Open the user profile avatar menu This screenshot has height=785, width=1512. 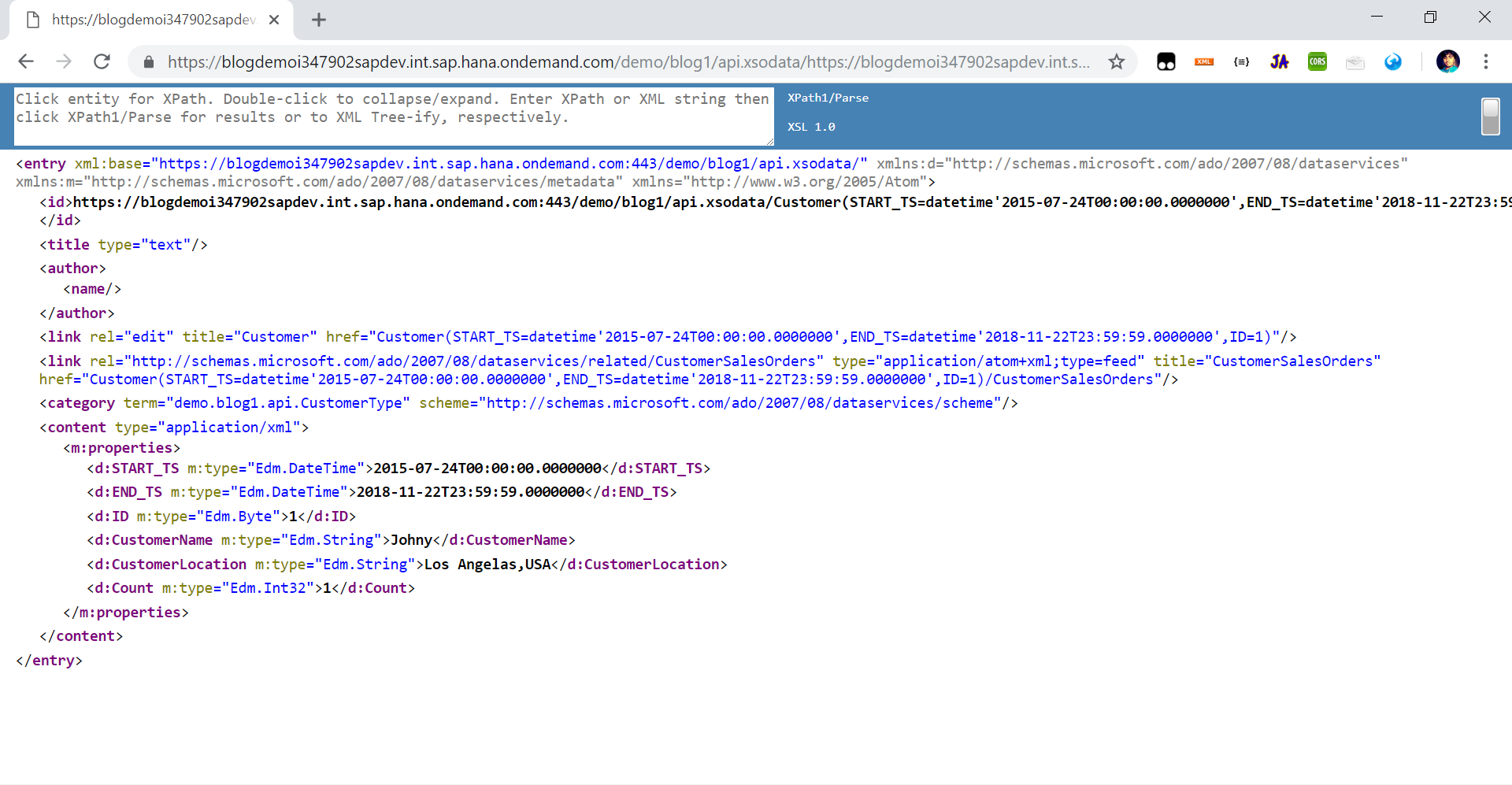(x=1447, y=61)
